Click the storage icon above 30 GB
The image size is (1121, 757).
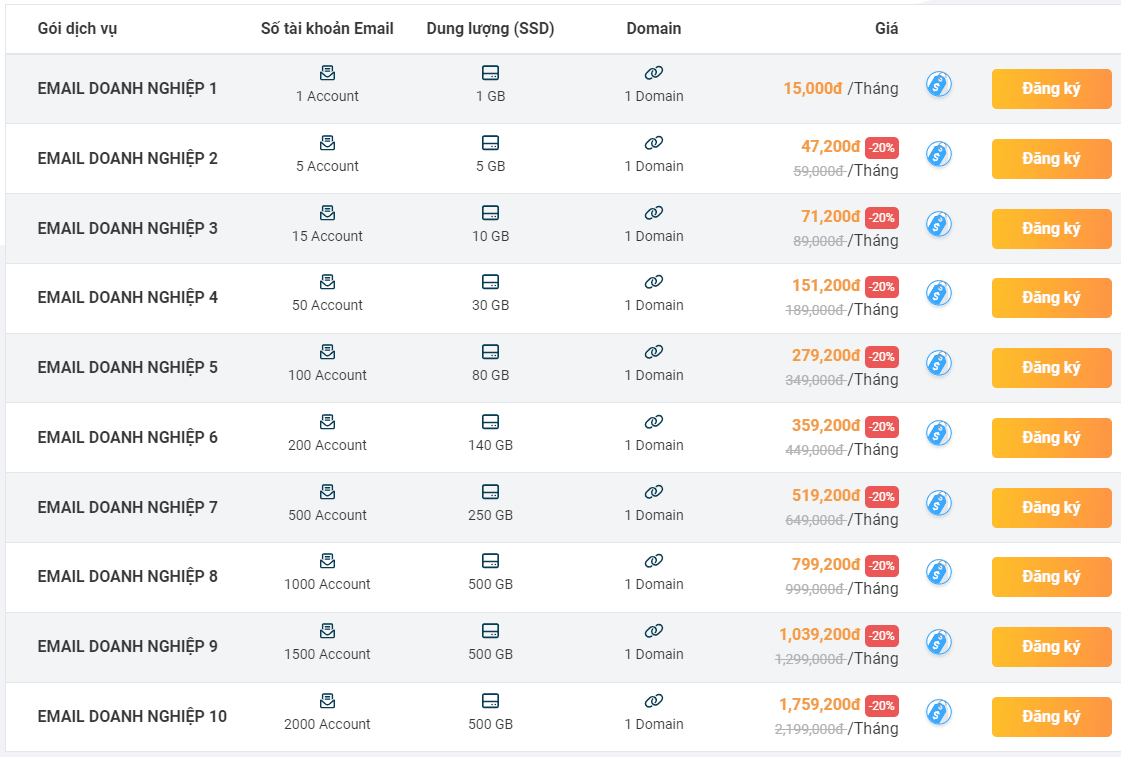pos(490,282)
